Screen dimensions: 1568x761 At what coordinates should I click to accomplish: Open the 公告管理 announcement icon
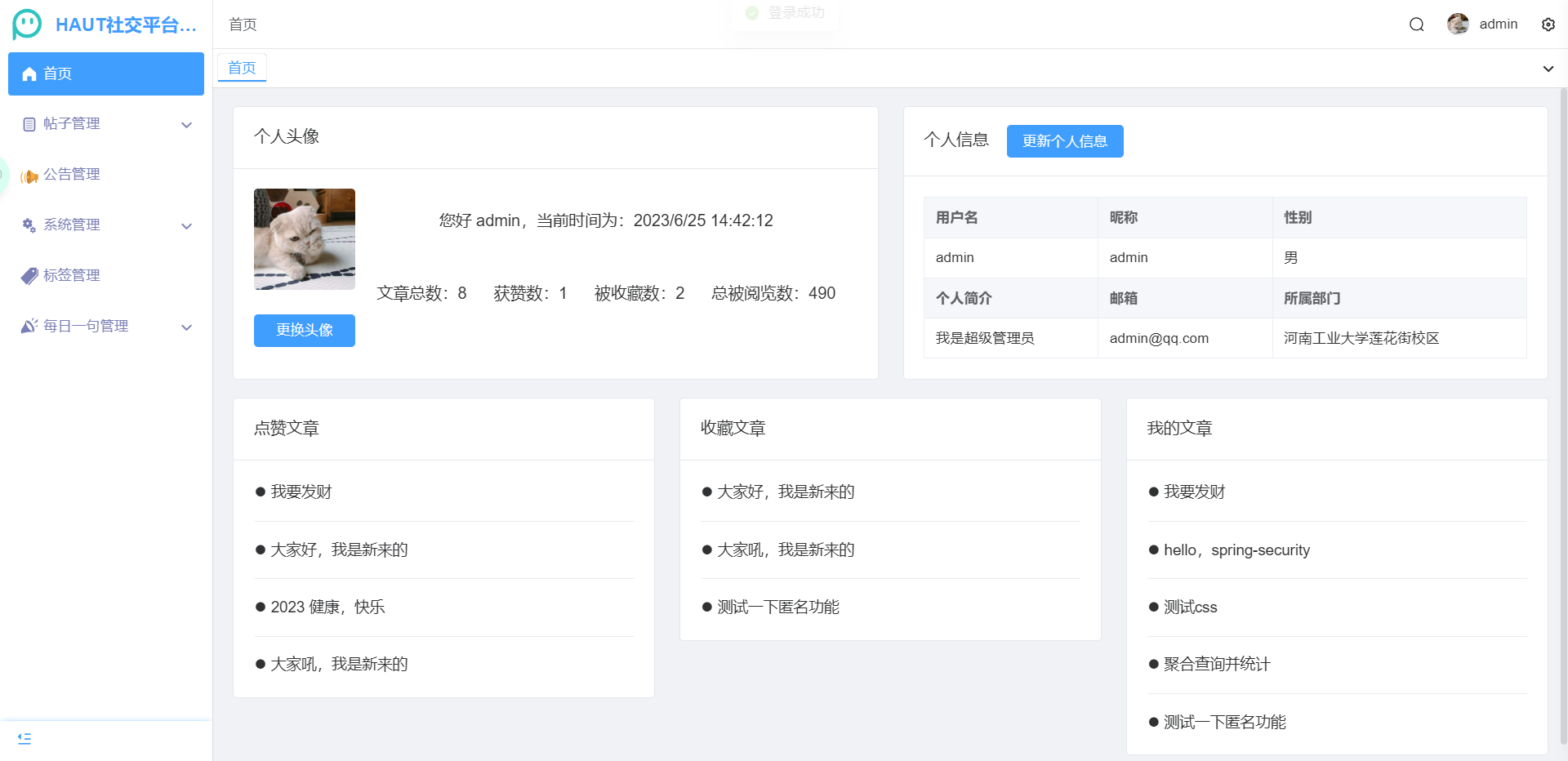point(29,175)
